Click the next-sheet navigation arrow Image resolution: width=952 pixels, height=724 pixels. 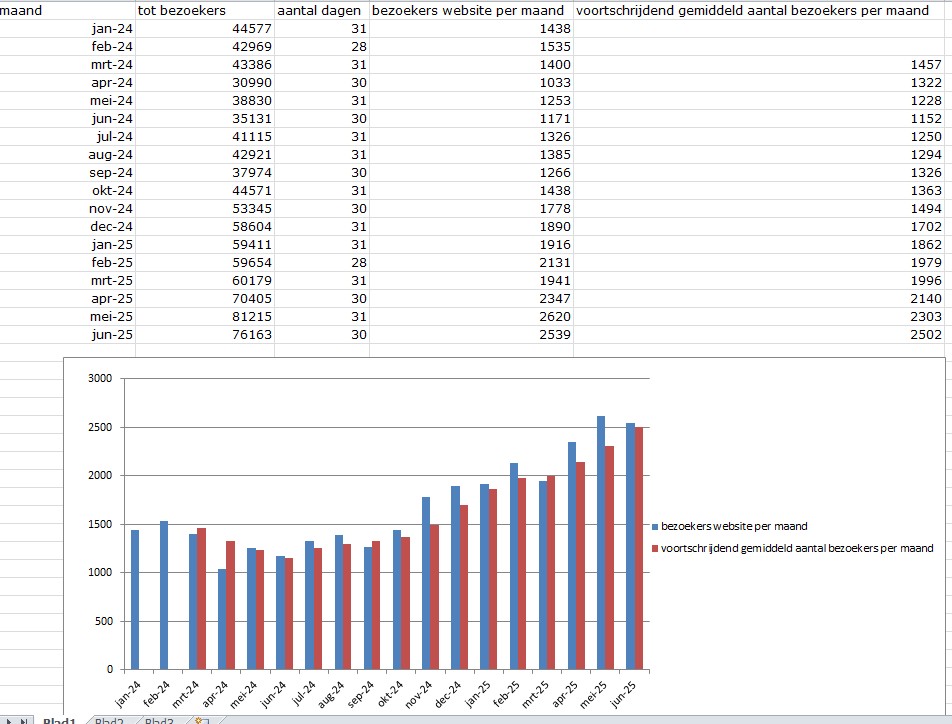[x=11, y=720]
